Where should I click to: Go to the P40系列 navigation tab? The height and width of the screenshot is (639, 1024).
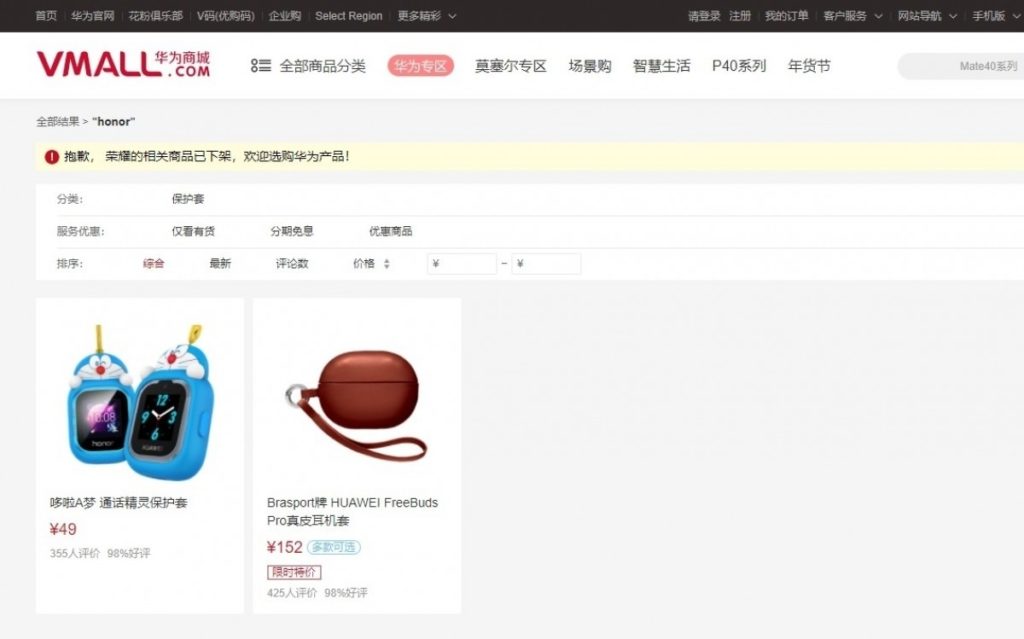point(739,66)
